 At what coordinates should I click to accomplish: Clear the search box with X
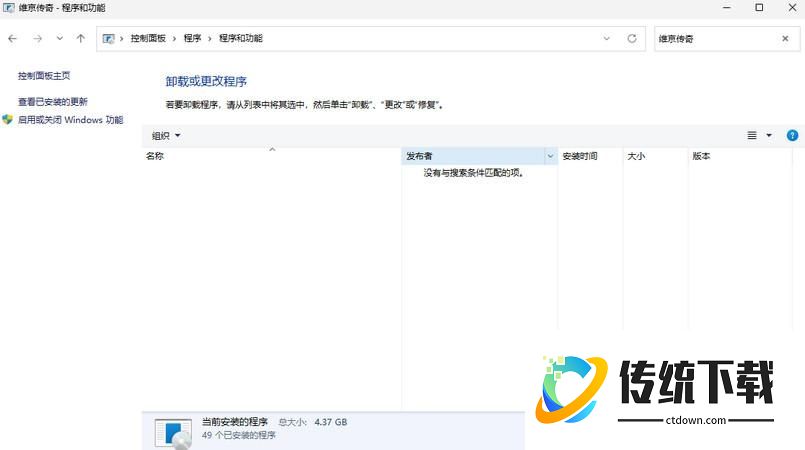click(785, 39)
